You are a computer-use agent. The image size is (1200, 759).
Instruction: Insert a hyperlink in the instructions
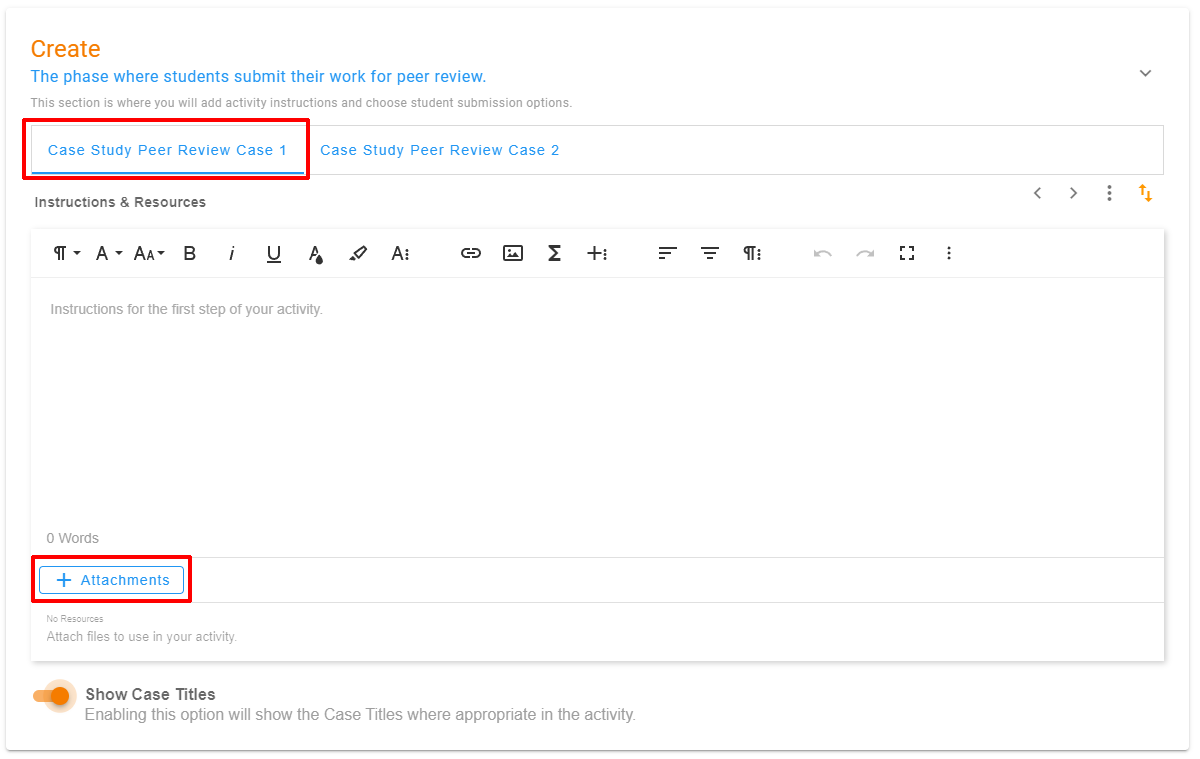pyautogui.click(x=471, y=254)
